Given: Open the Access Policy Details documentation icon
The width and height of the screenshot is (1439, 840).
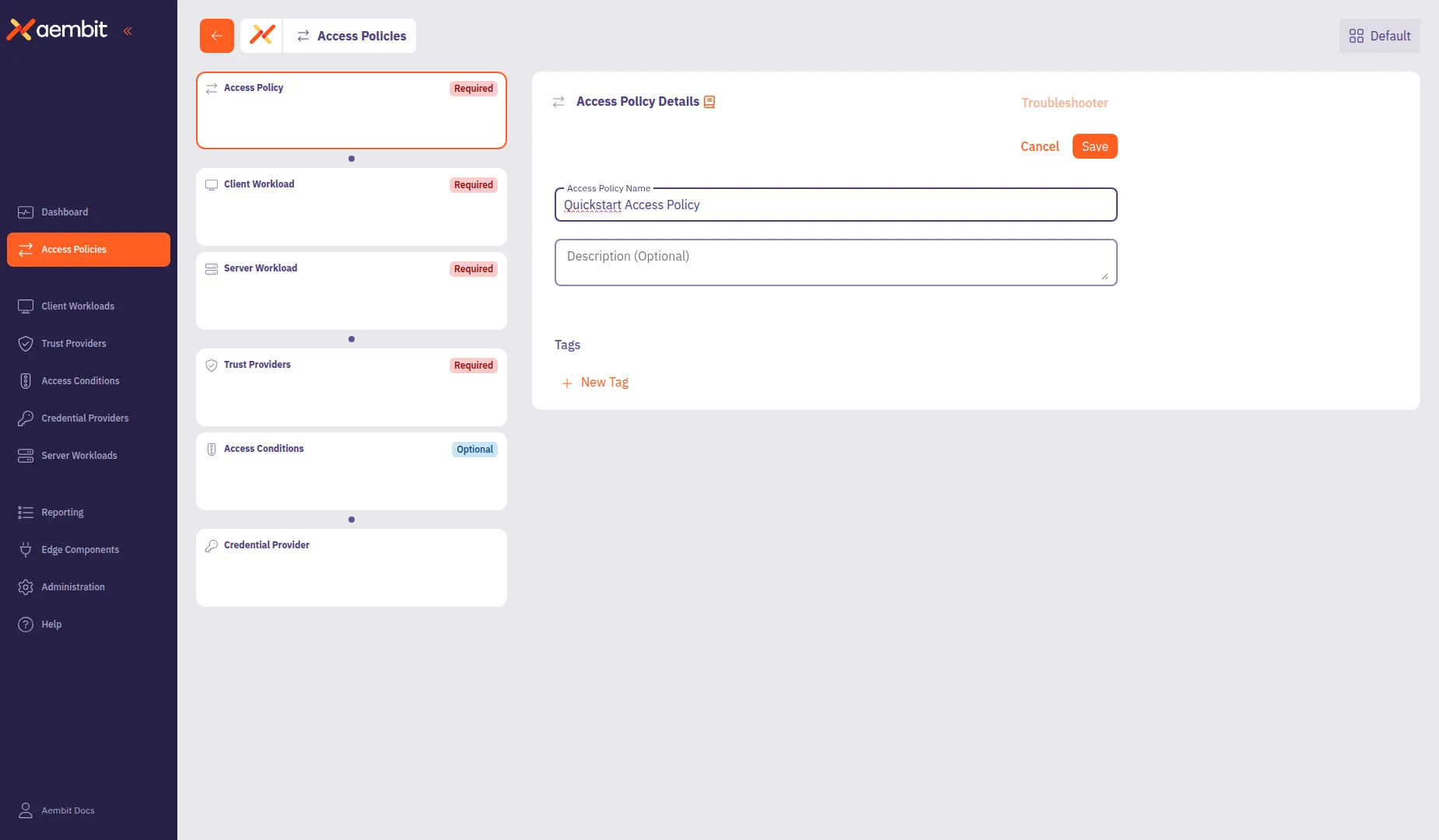Looking at the screenshot, I should (x=709, y=101).
